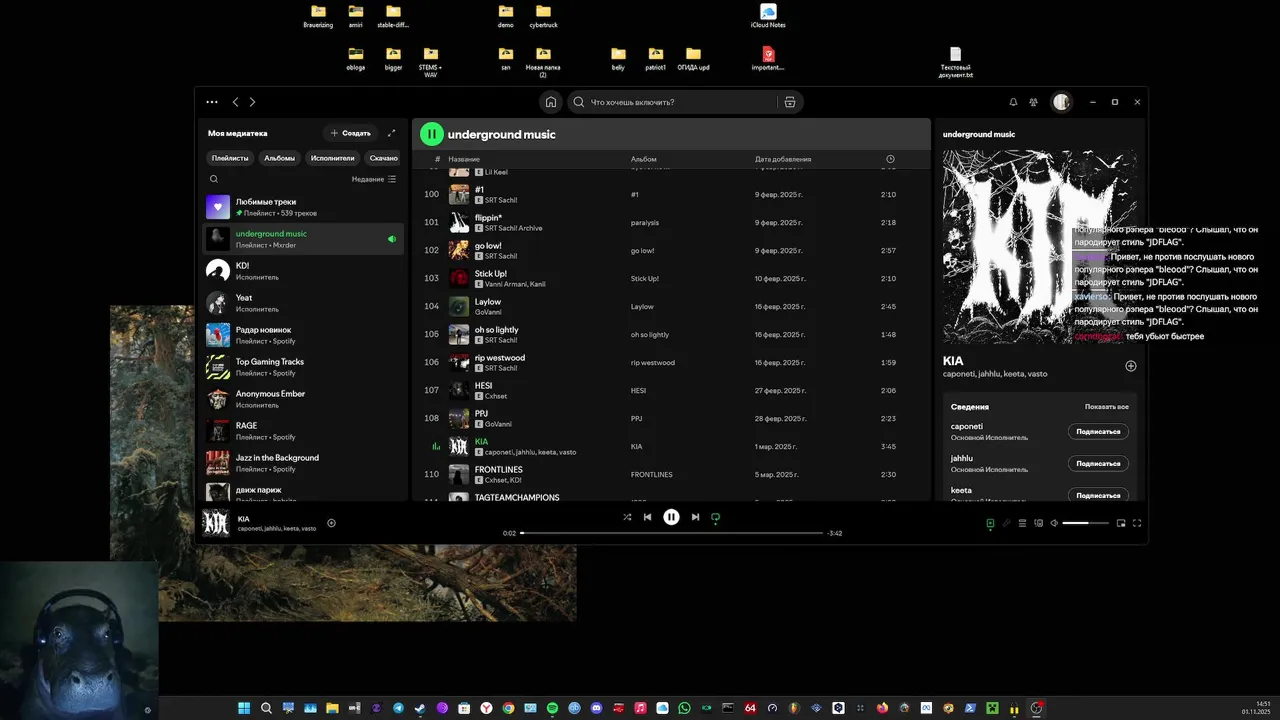Viewport: 1280px width, 720px height.
Task: Click now-playing KIA thumbnail in bottom bar
Action: pos(216,523)
